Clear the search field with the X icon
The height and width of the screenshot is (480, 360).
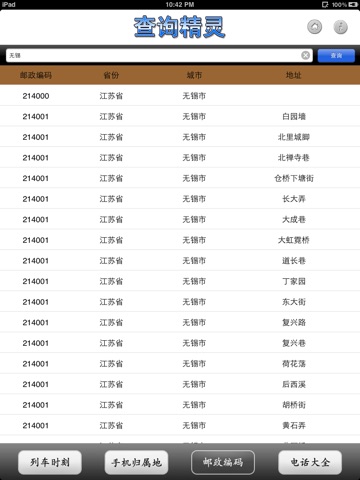(305, 55)
